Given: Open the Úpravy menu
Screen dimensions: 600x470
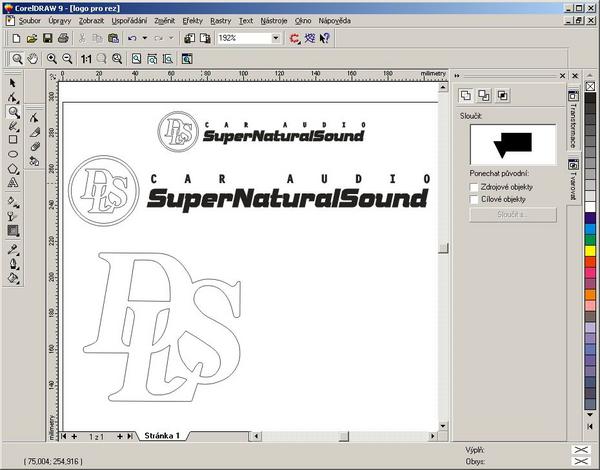Looking at the screenshot, I should click(x=60, y=21).
